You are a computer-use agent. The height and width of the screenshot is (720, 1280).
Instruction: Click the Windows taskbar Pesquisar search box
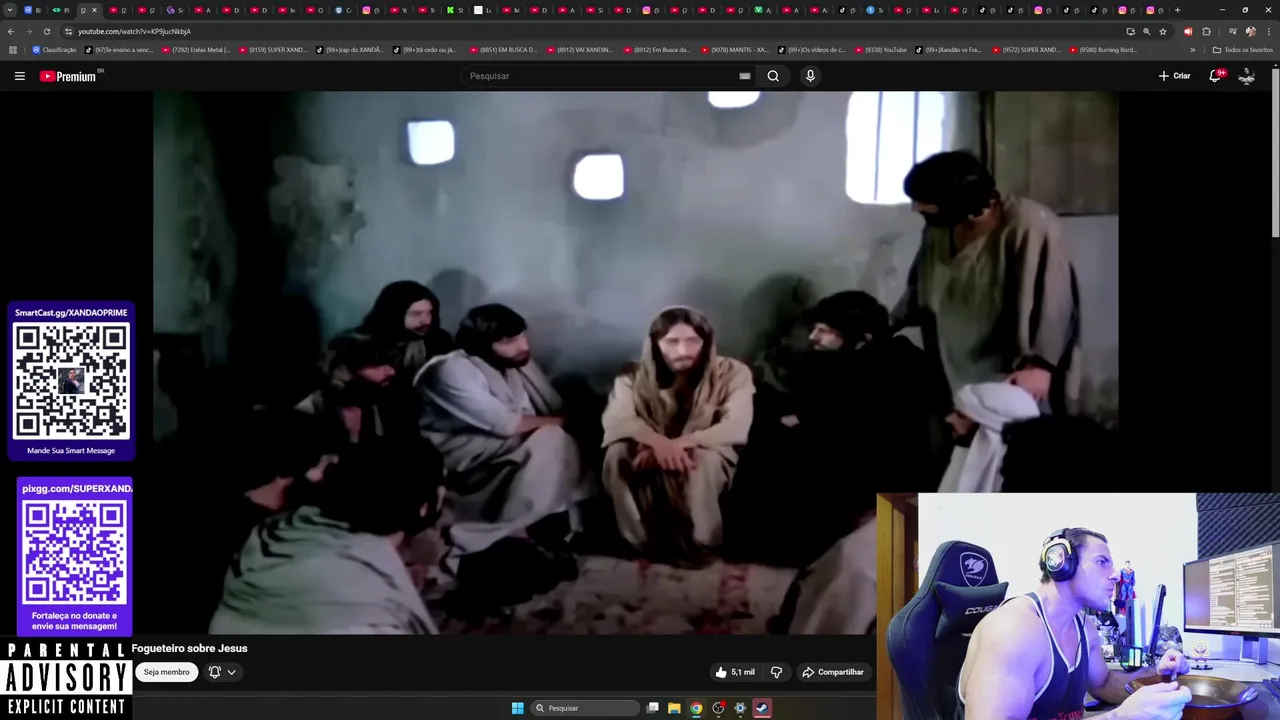pos(585,708)
